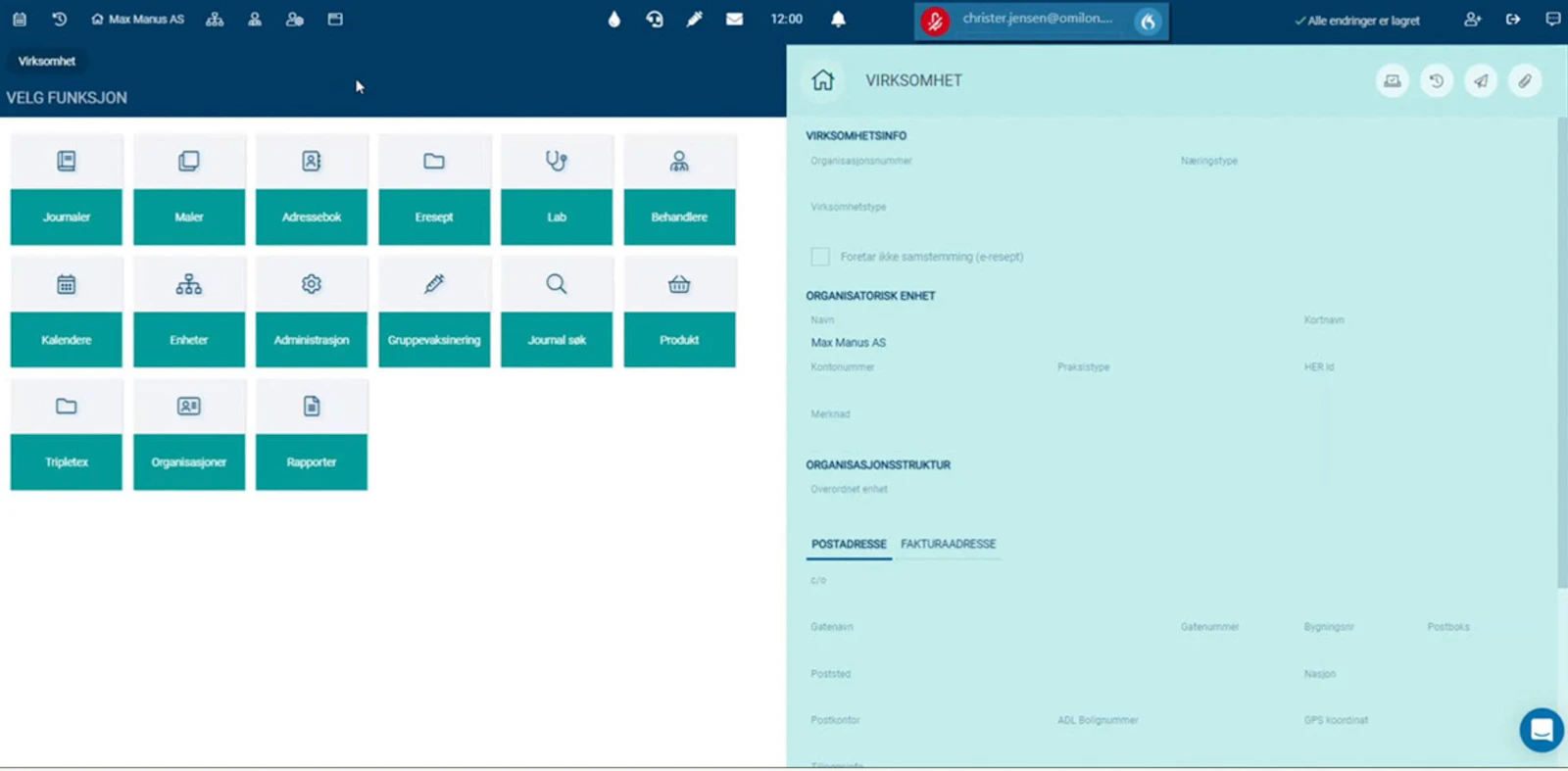Check Foretar ikke samstemming (e-resept) checkbox
The image size is (1568, 771).
[x=820, y=257]
